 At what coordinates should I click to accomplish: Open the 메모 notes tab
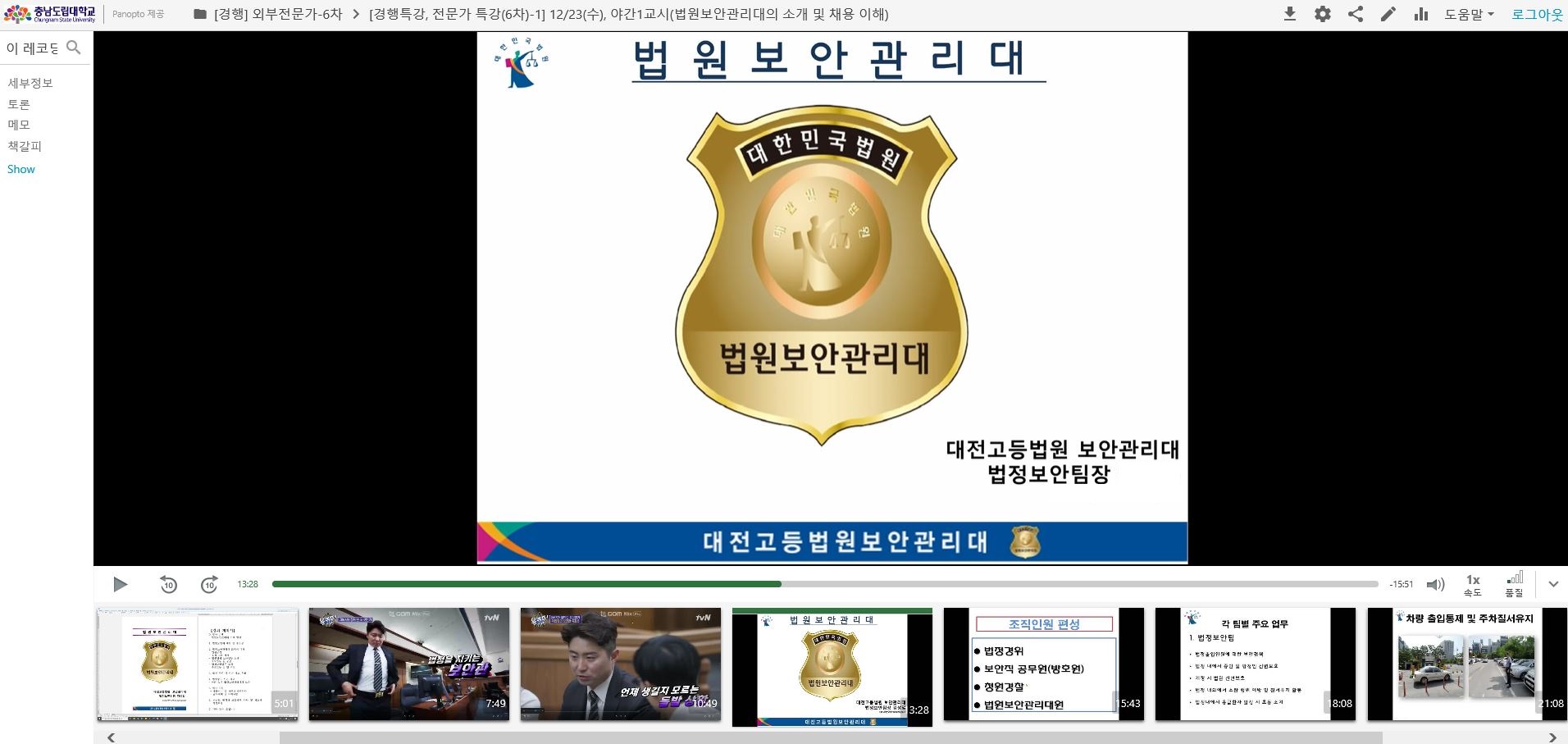(x=19, y=125)
